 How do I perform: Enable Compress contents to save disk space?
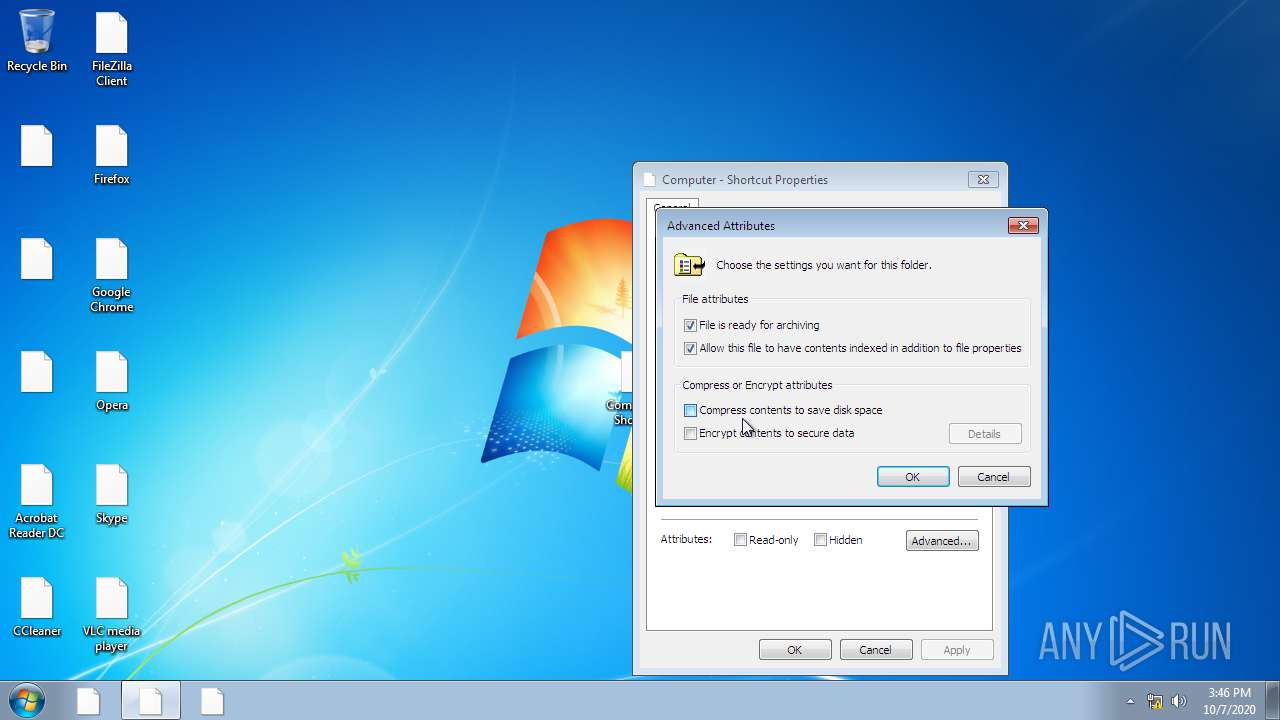[690, 410]
